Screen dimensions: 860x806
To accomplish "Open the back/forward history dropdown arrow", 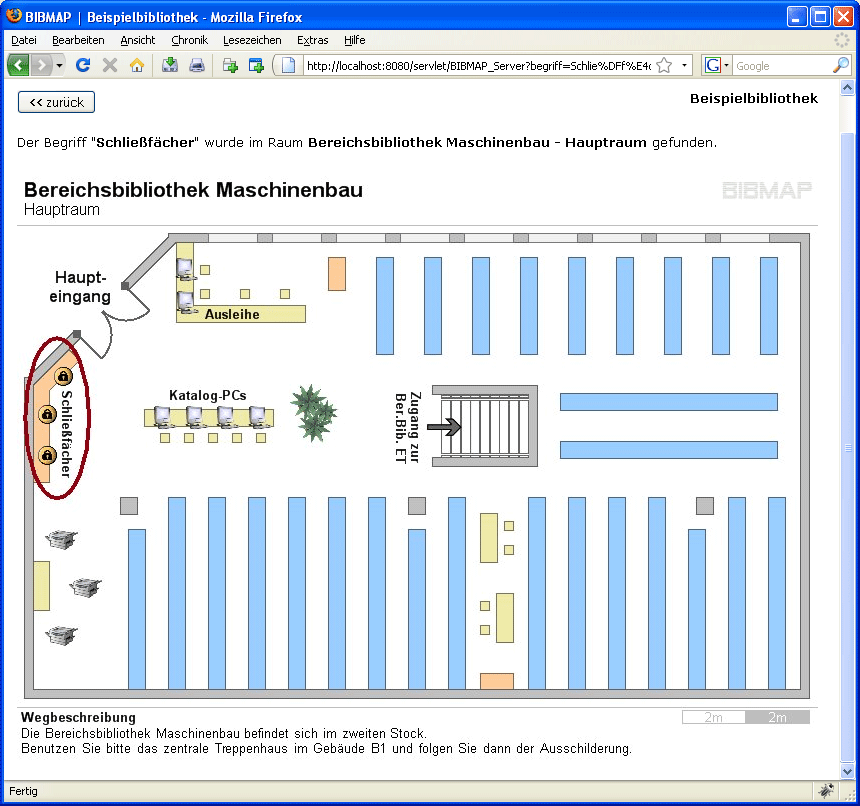I will [59, 66].
